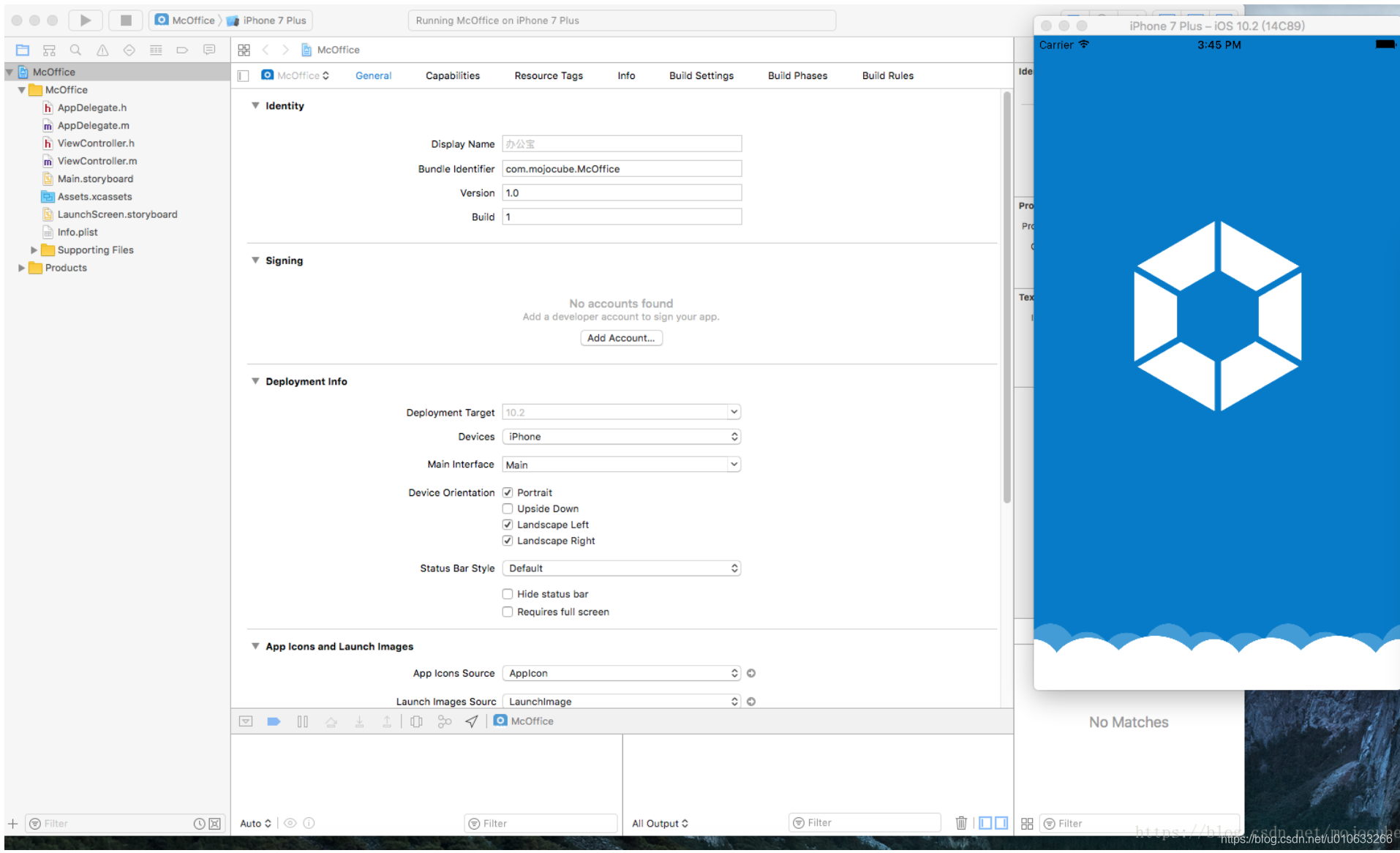This screenshot has height=853, width=1400.
Task: Click Debug View Hierarchy icon
Action: (416, 721)
